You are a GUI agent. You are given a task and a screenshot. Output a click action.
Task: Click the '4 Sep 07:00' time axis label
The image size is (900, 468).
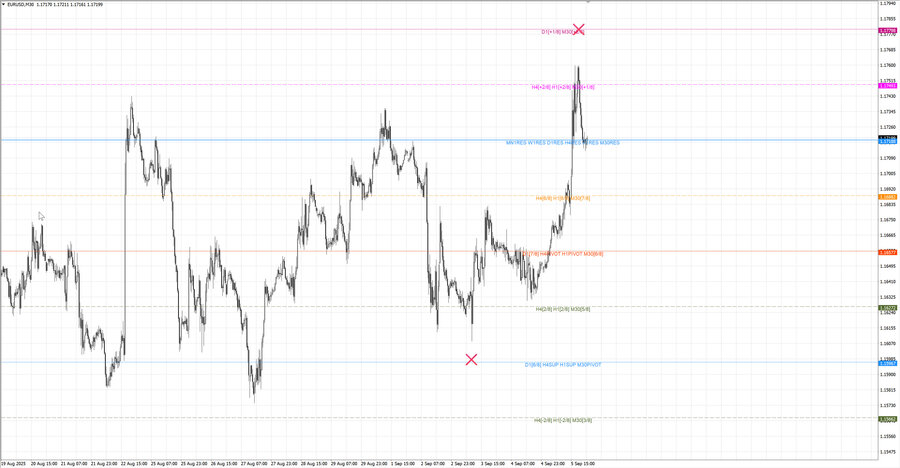coord(522,463)
